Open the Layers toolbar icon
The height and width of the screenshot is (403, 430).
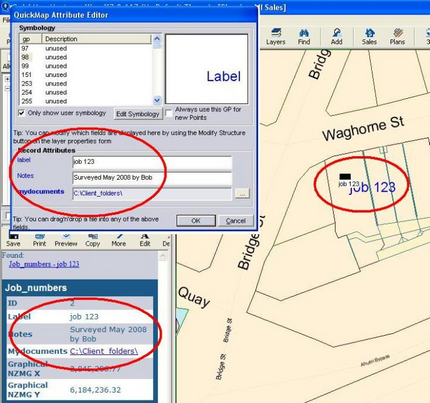(276, 37)
